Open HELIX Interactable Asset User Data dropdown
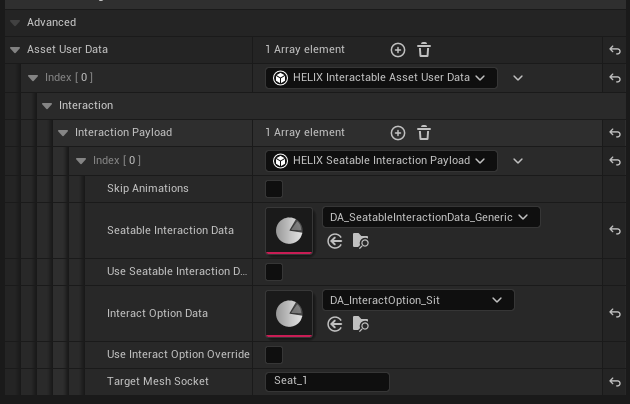This screenshot has height=404, width=630. coord(381,78)
